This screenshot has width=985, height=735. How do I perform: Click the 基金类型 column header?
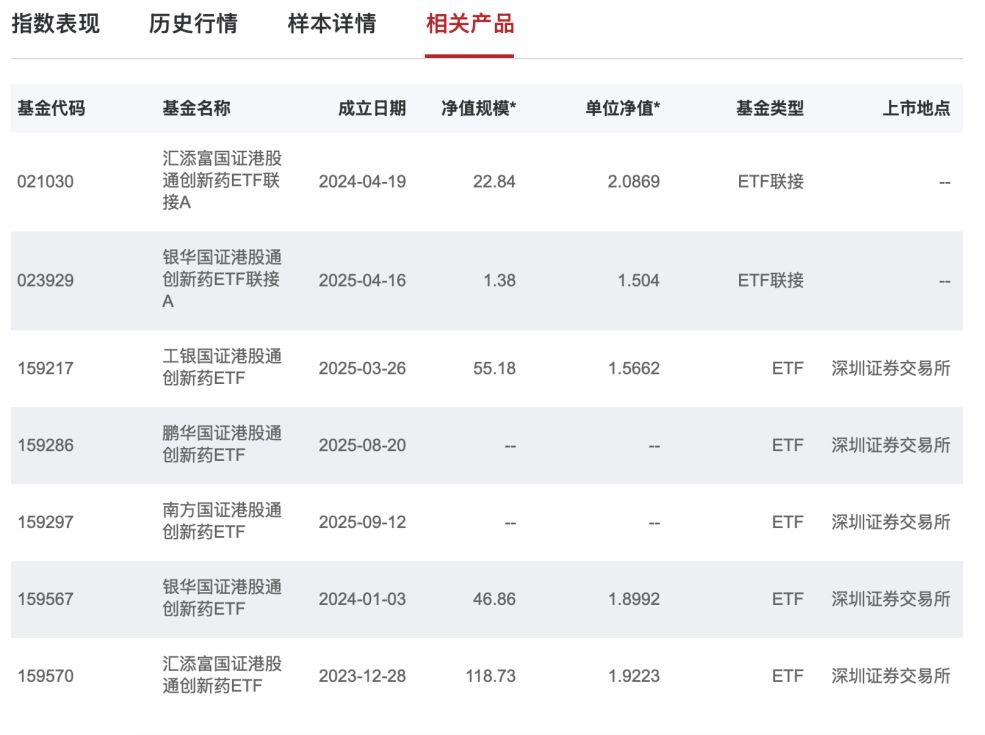pyautogui.click(x=769, y=108)
